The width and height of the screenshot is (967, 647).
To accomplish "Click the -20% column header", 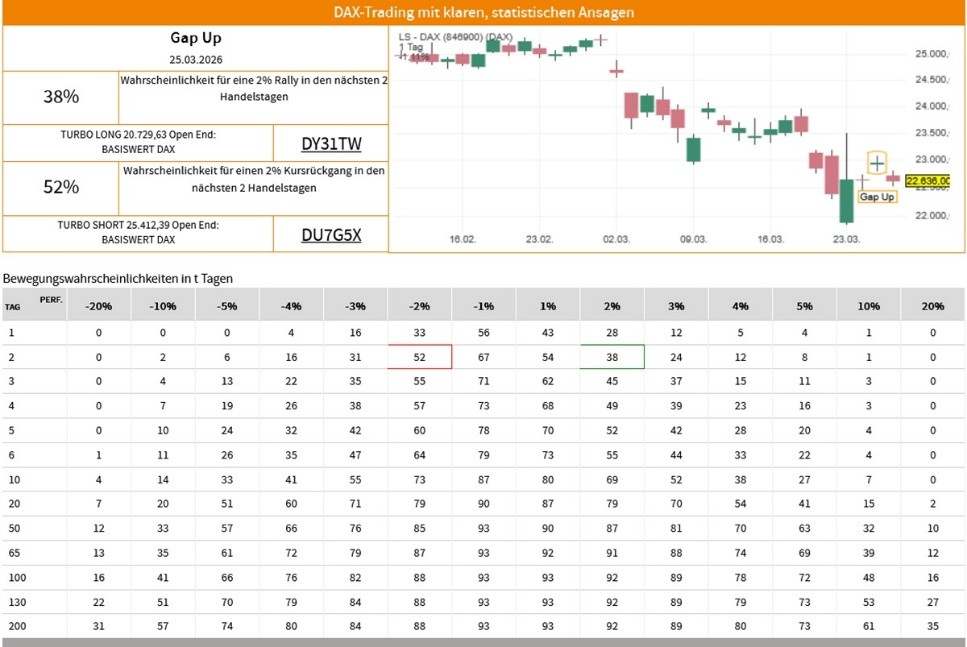I will point(98,305).
